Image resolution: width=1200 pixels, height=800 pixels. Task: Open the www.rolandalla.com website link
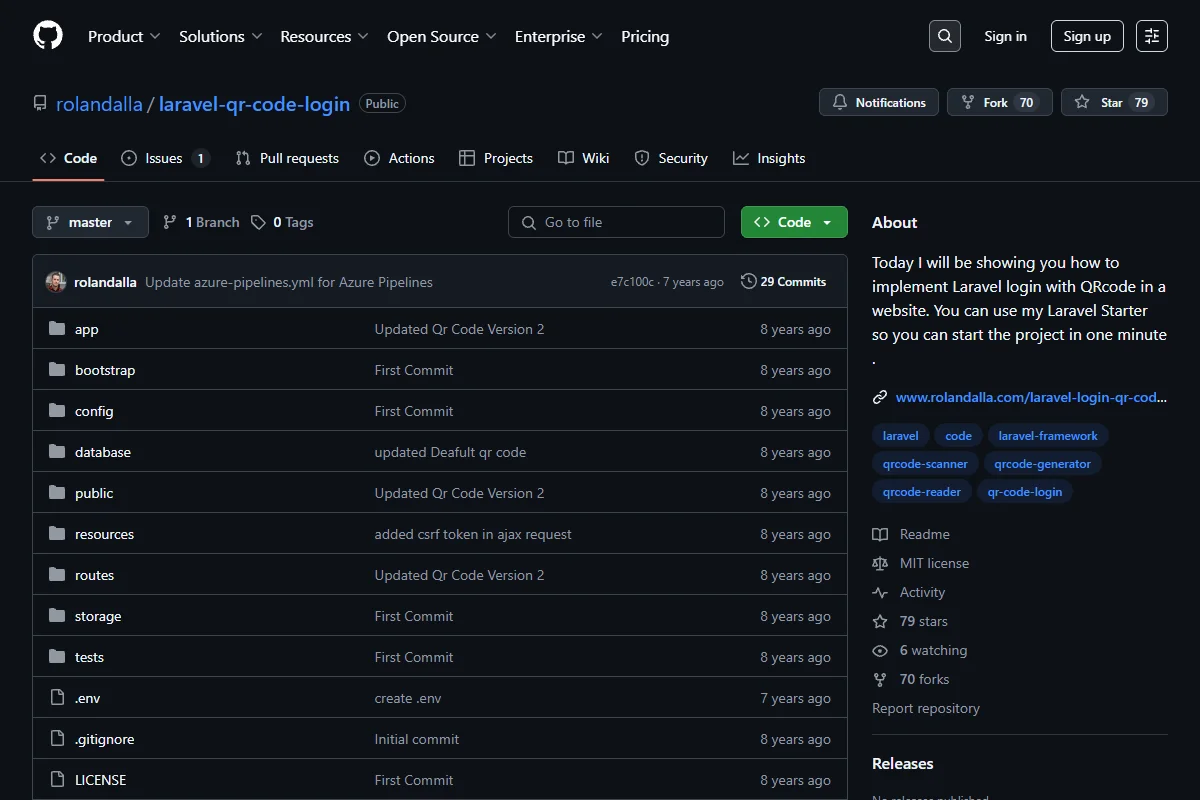coord(1031,397)
